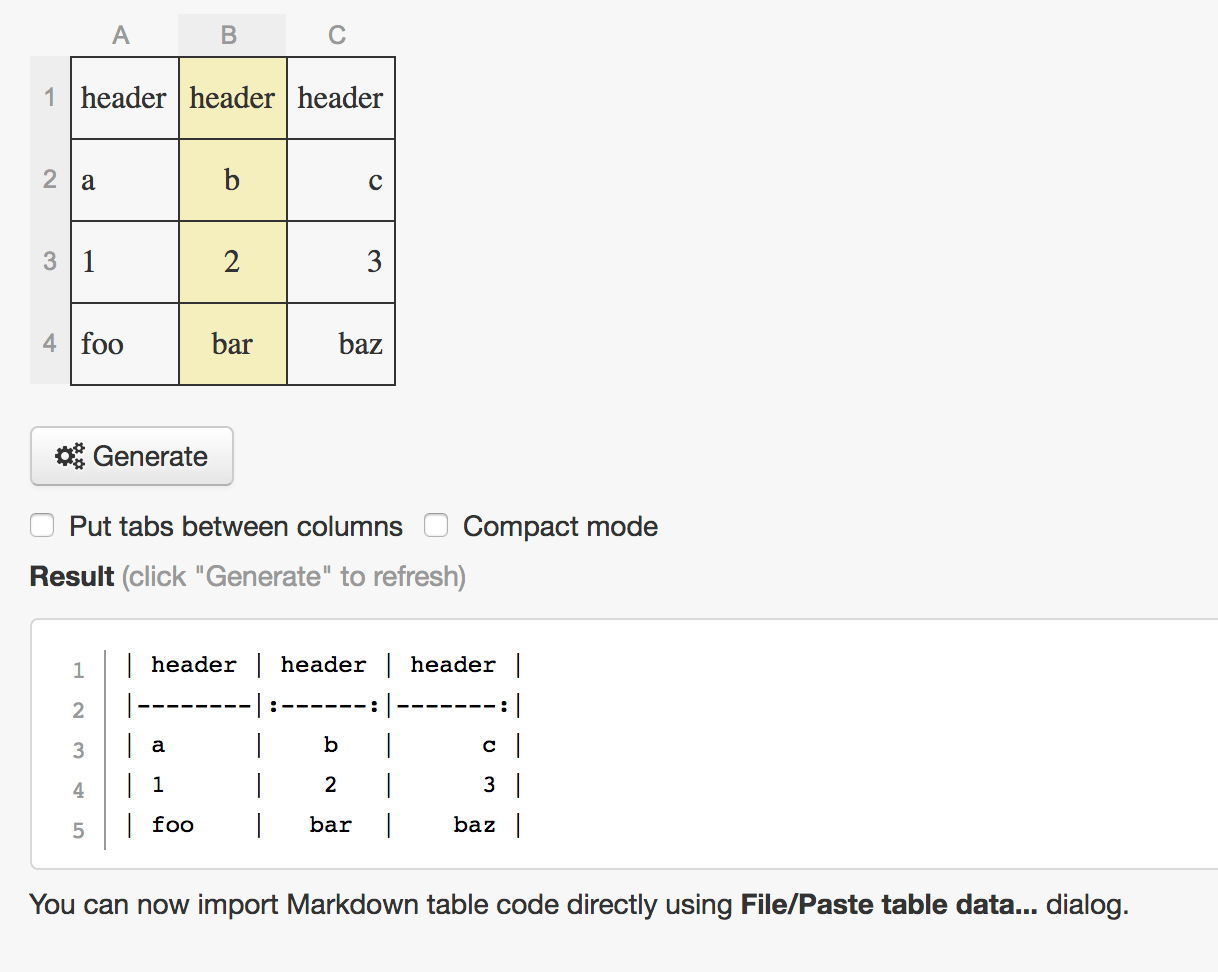This screenshot has width=1218, height=972.
Task: Click the Generate button
Action: (132, 457)
